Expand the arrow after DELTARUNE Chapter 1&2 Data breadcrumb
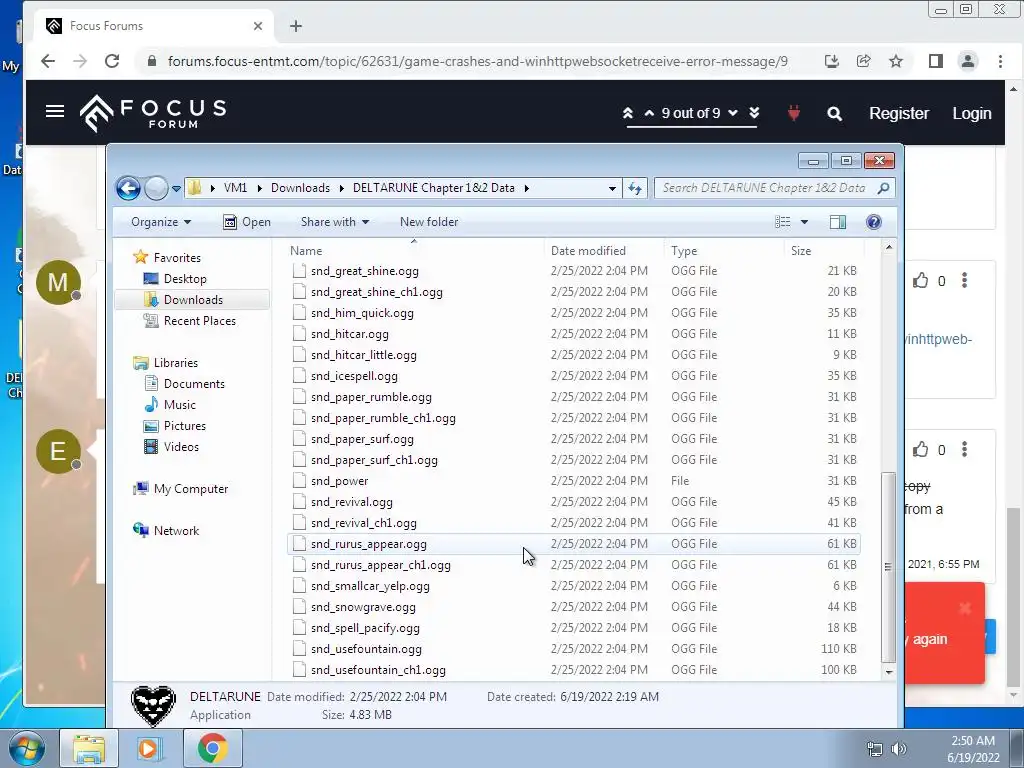 pyautogui.click(x=526, y=188)
